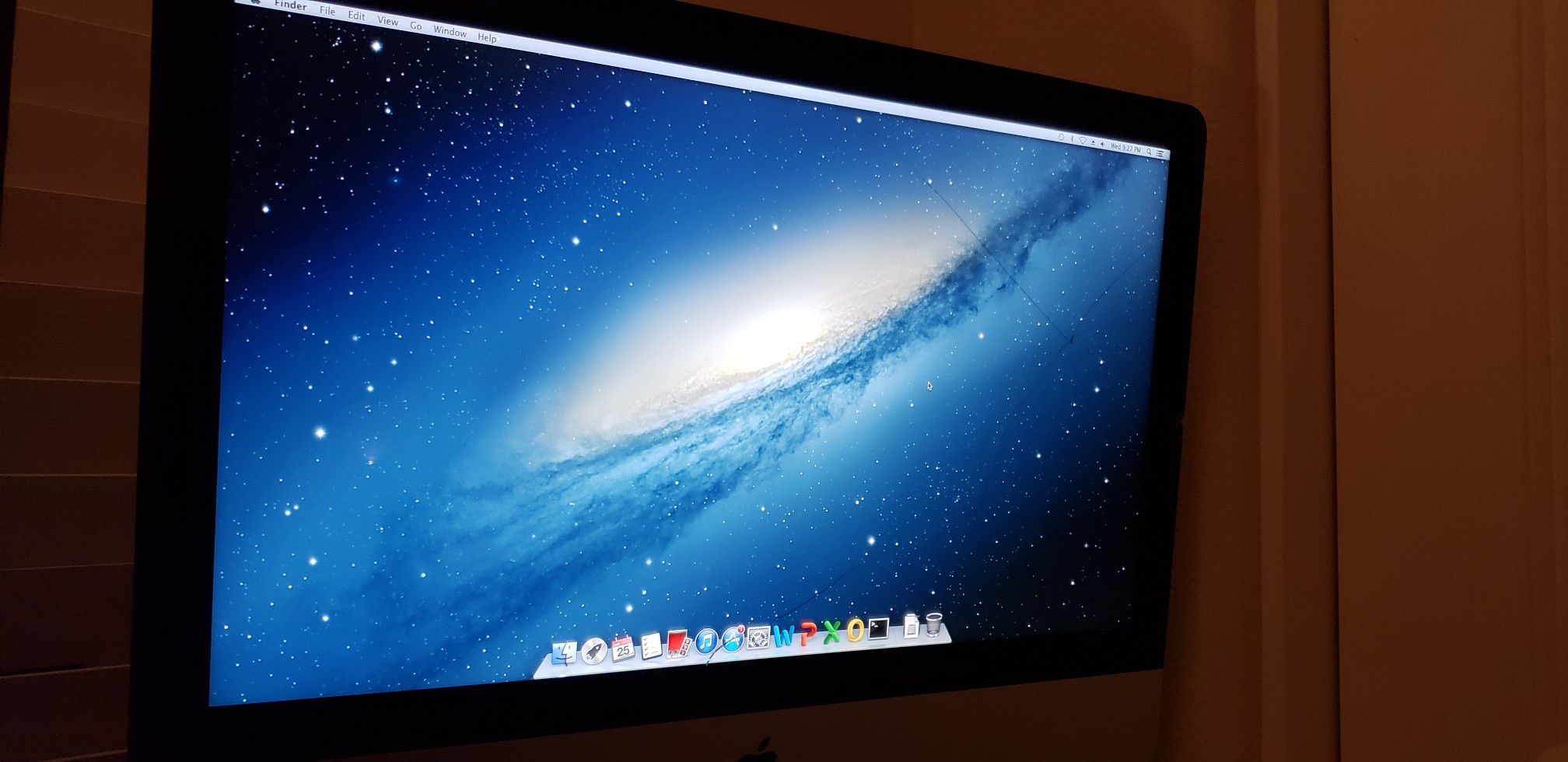Launch Microsoft Excel from the Dock
The height and width of the screenshot is (762, 1568).
(831, 632)
